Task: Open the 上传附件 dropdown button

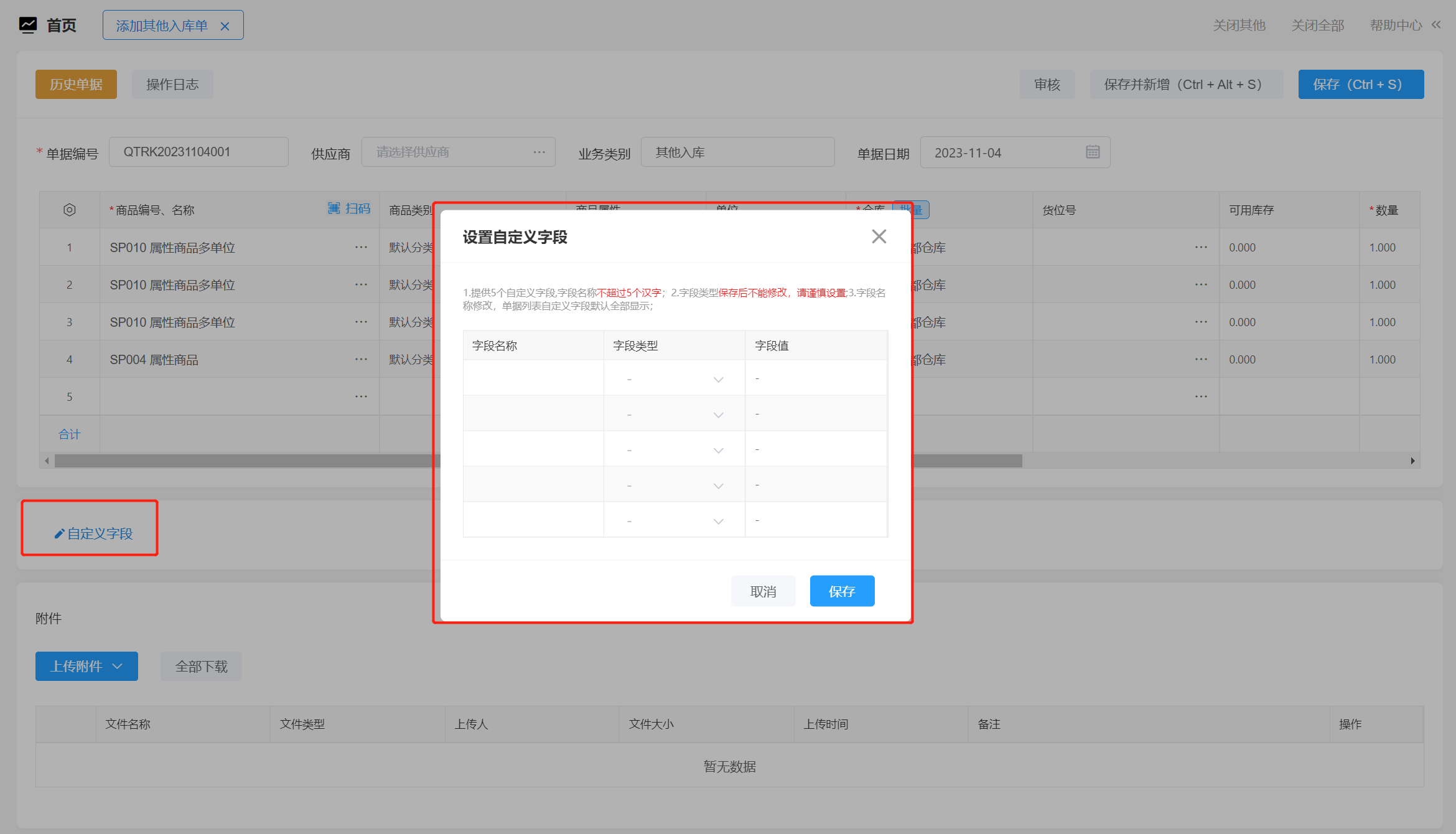Action: pyautogui.click(x=86, y=666)
